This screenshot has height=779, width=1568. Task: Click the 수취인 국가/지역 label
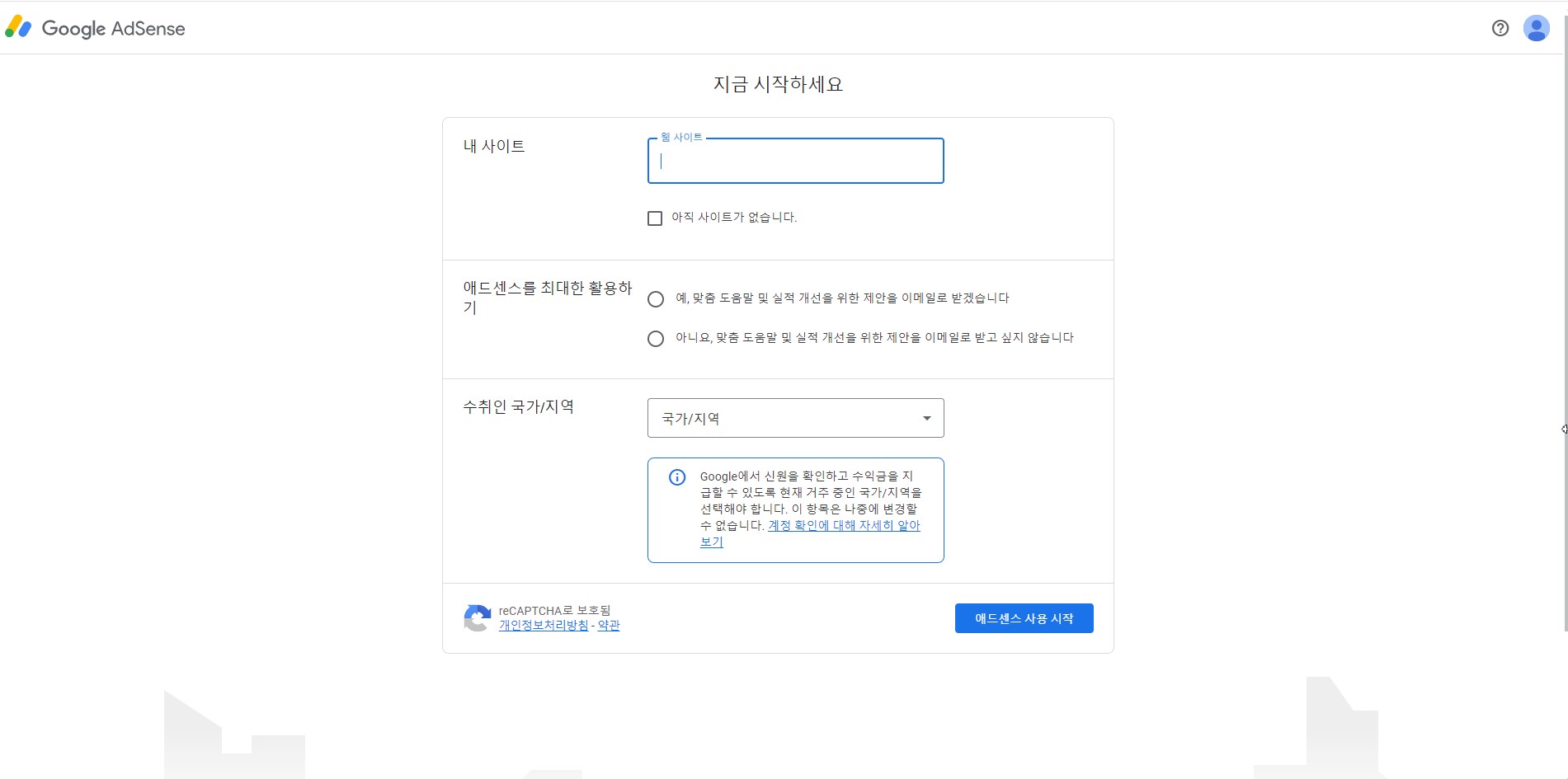click(x=518, y=406)
